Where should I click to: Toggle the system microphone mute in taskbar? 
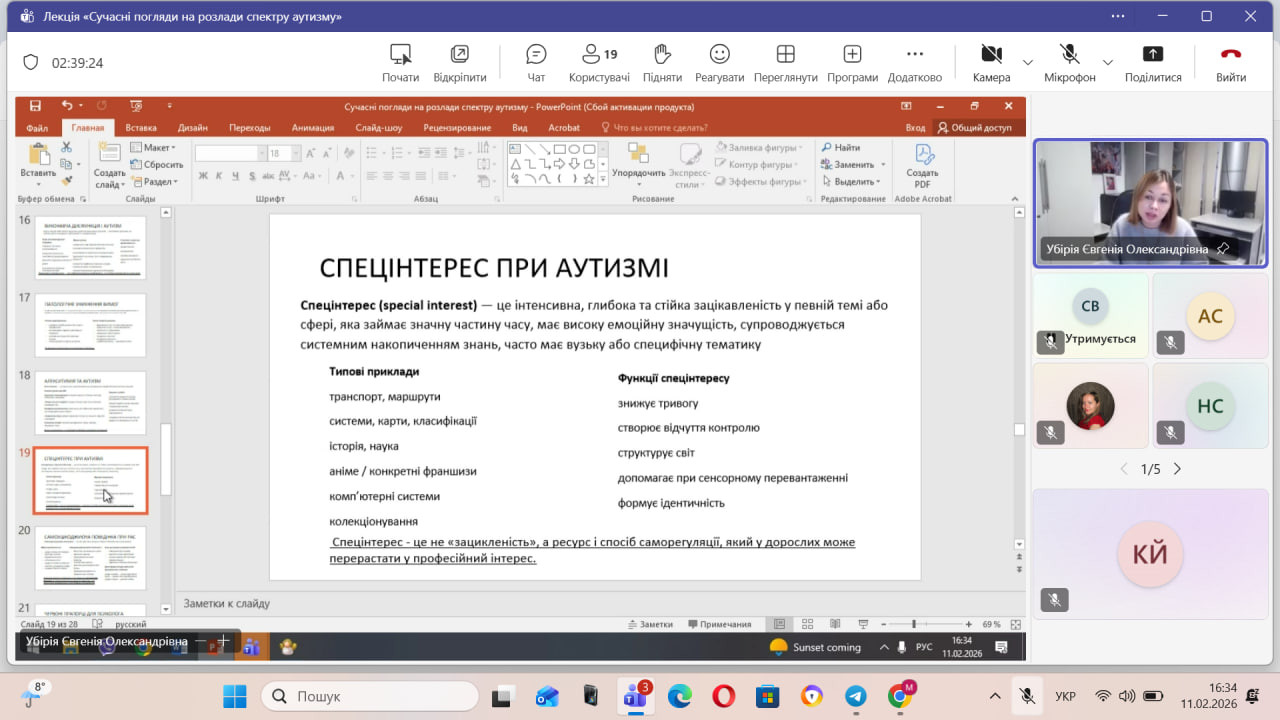(x=1026, y=696)
